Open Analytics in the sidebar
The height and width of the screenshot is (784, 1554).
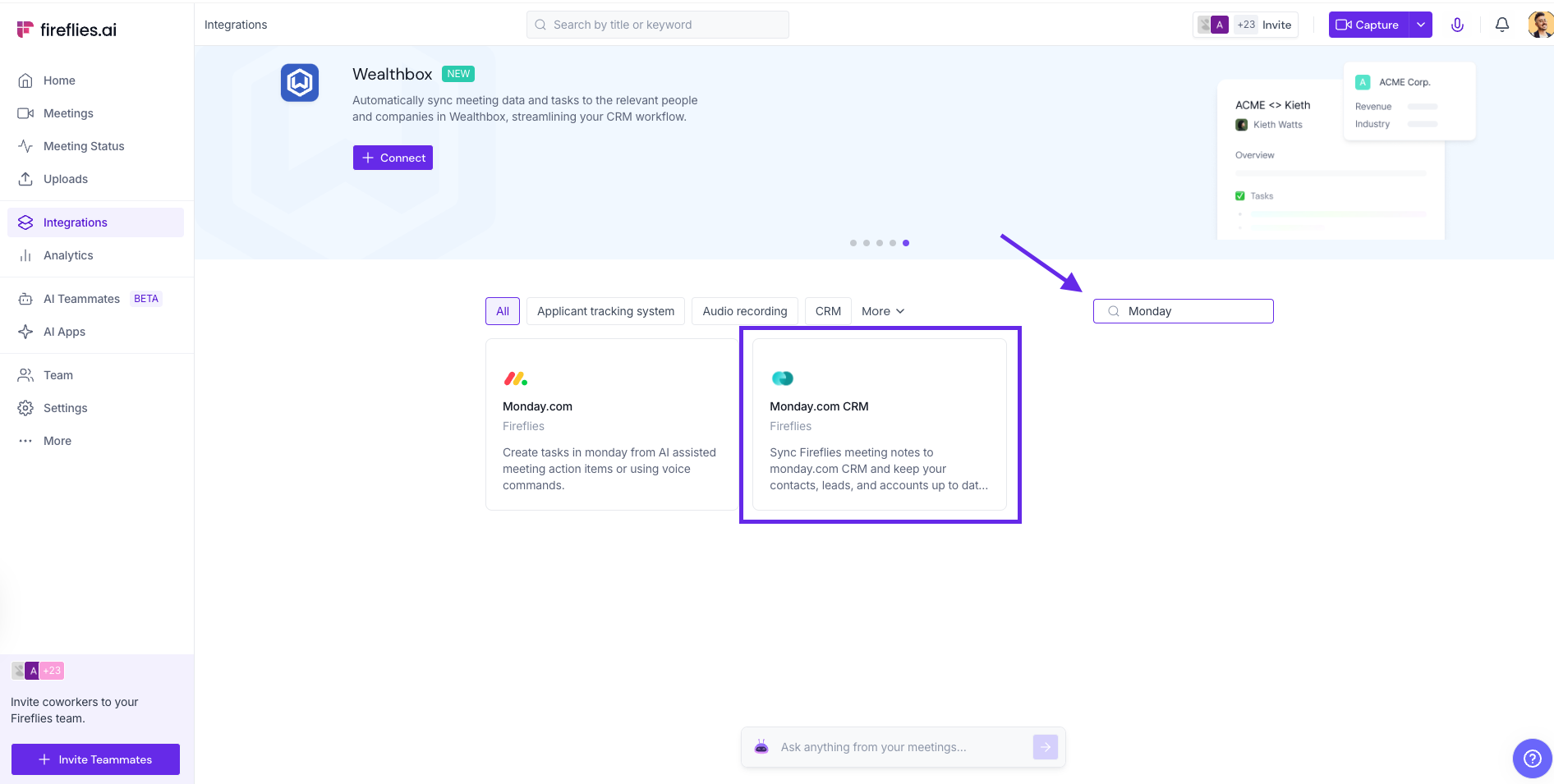click(68, 255)
